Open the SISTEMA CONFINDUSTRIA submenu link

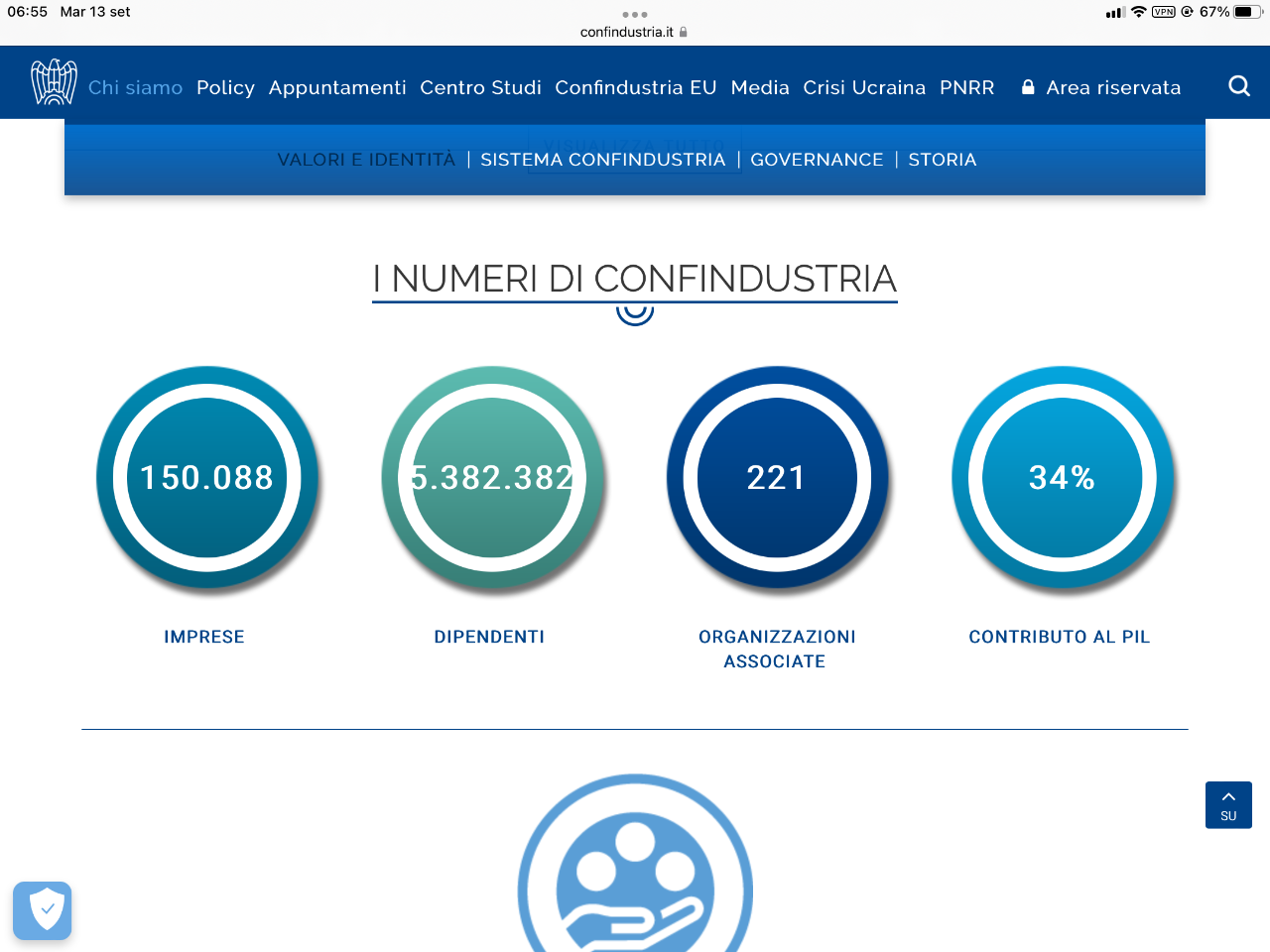(603, 160)
